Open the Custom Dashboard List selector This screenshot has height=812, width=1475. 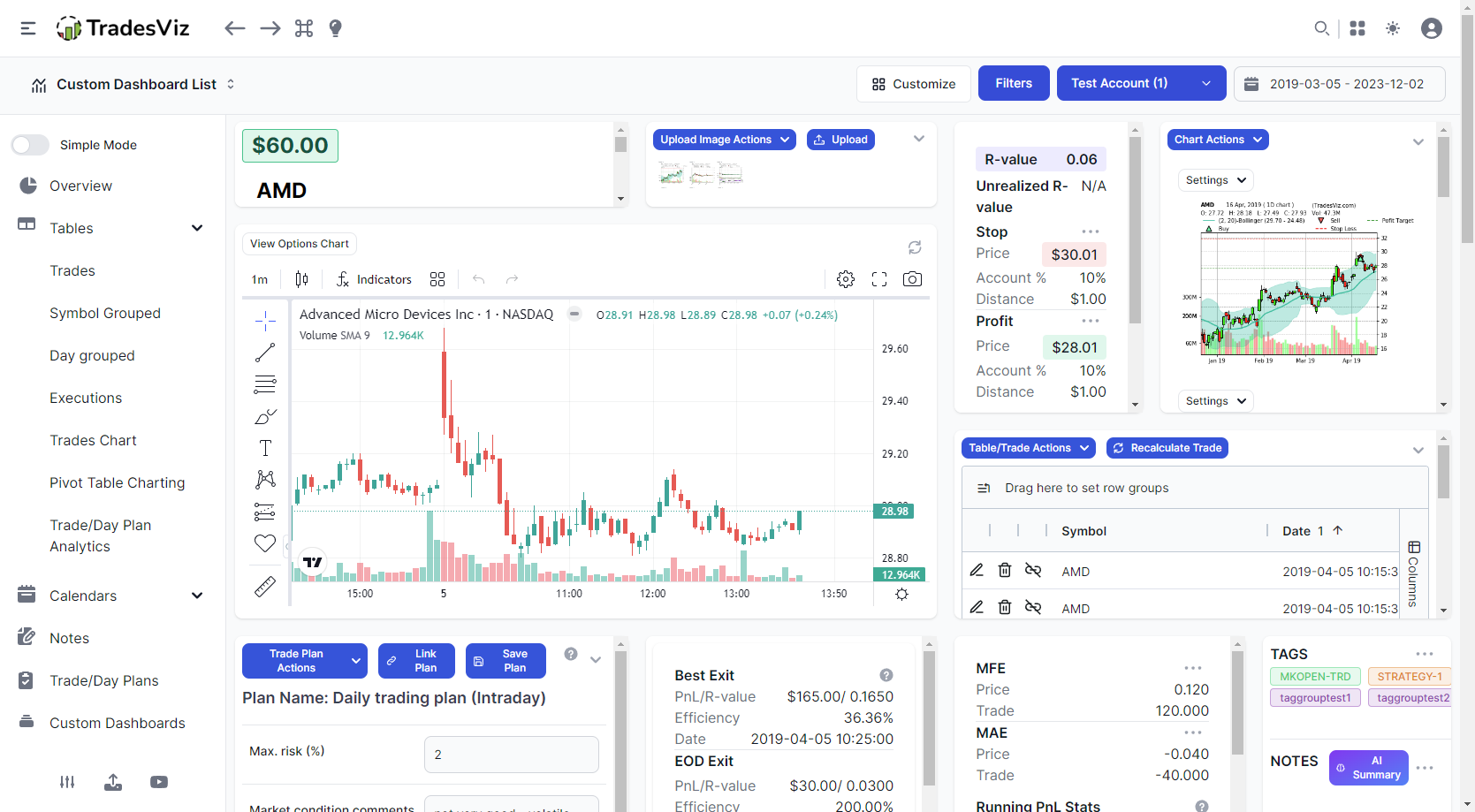pos(133,84)
